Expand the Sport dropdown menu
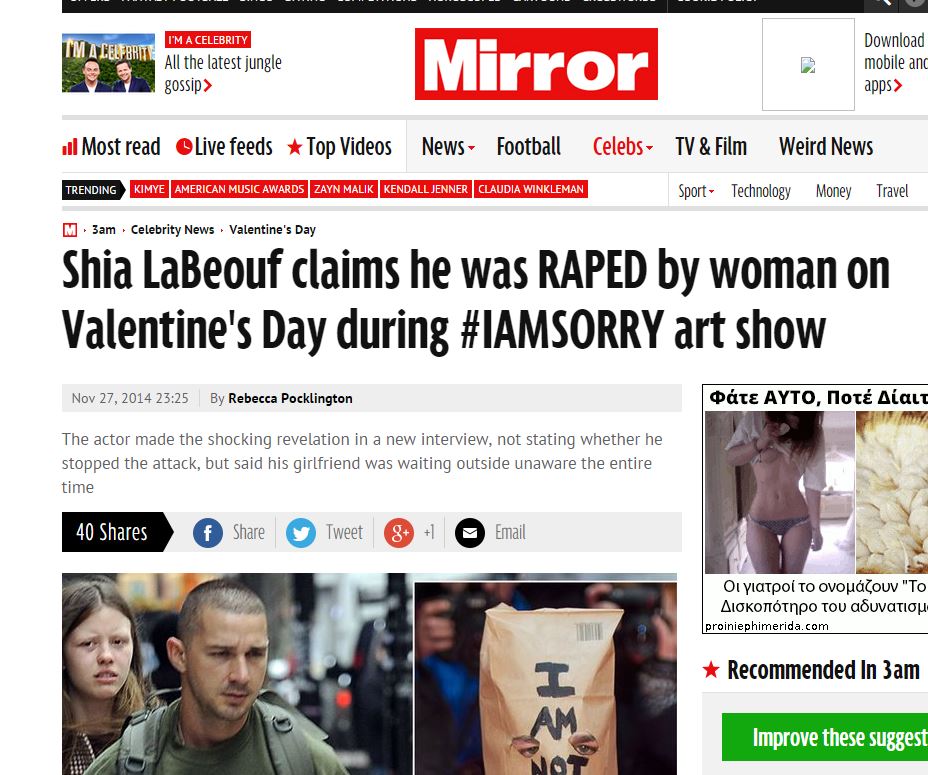 tap(696, 191)
